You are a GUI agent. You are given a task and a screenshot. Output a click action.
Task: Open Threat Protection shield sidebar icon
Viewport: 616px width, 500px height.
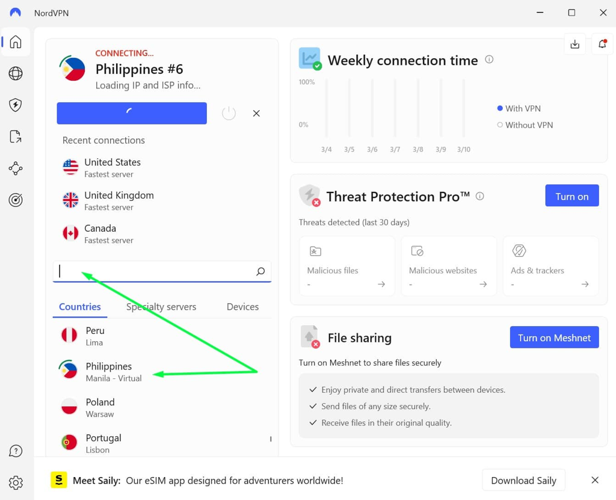coord(16,105)
